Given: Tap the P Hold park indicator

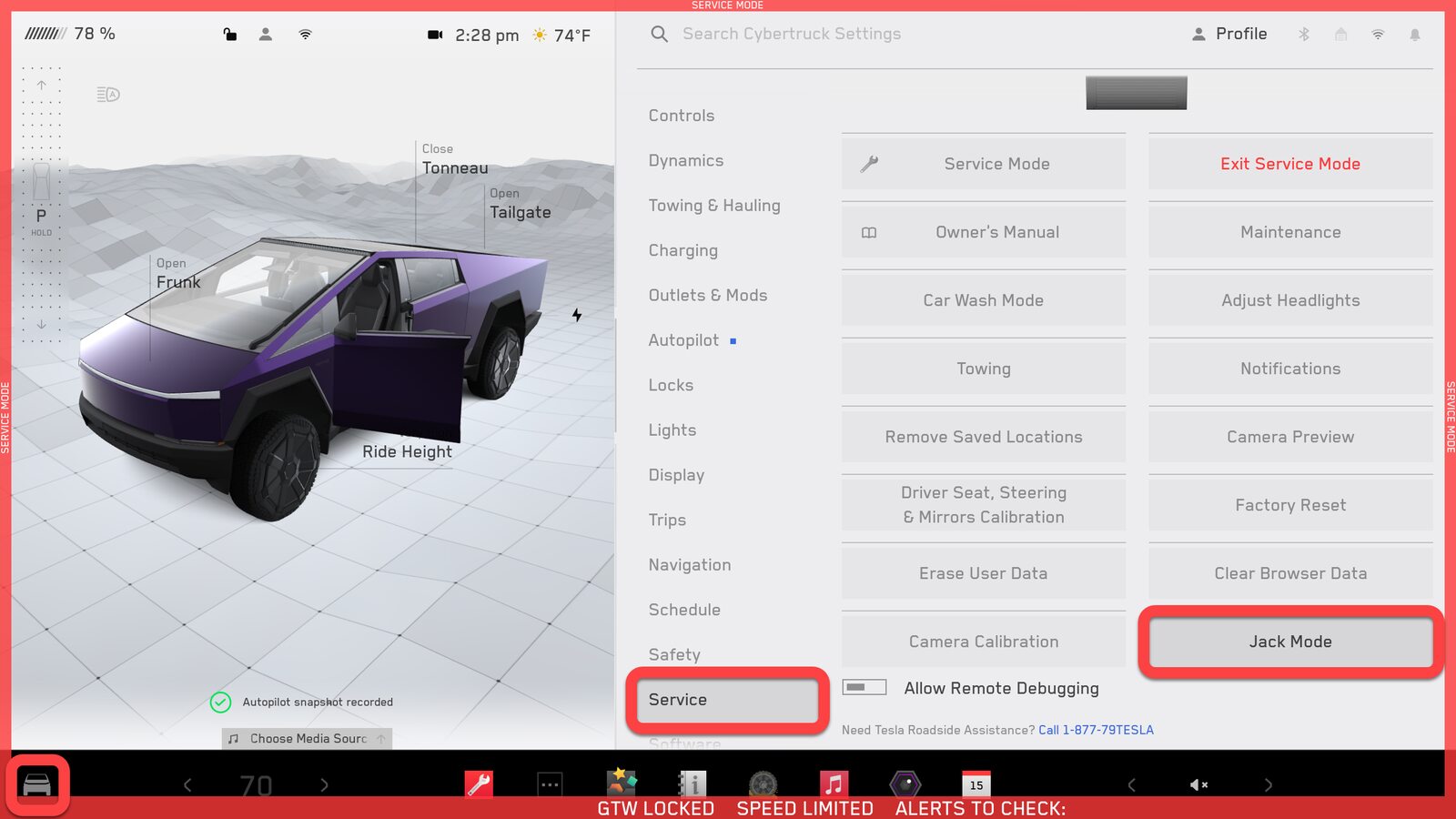Looking at the screenshot, I should 41,221.
